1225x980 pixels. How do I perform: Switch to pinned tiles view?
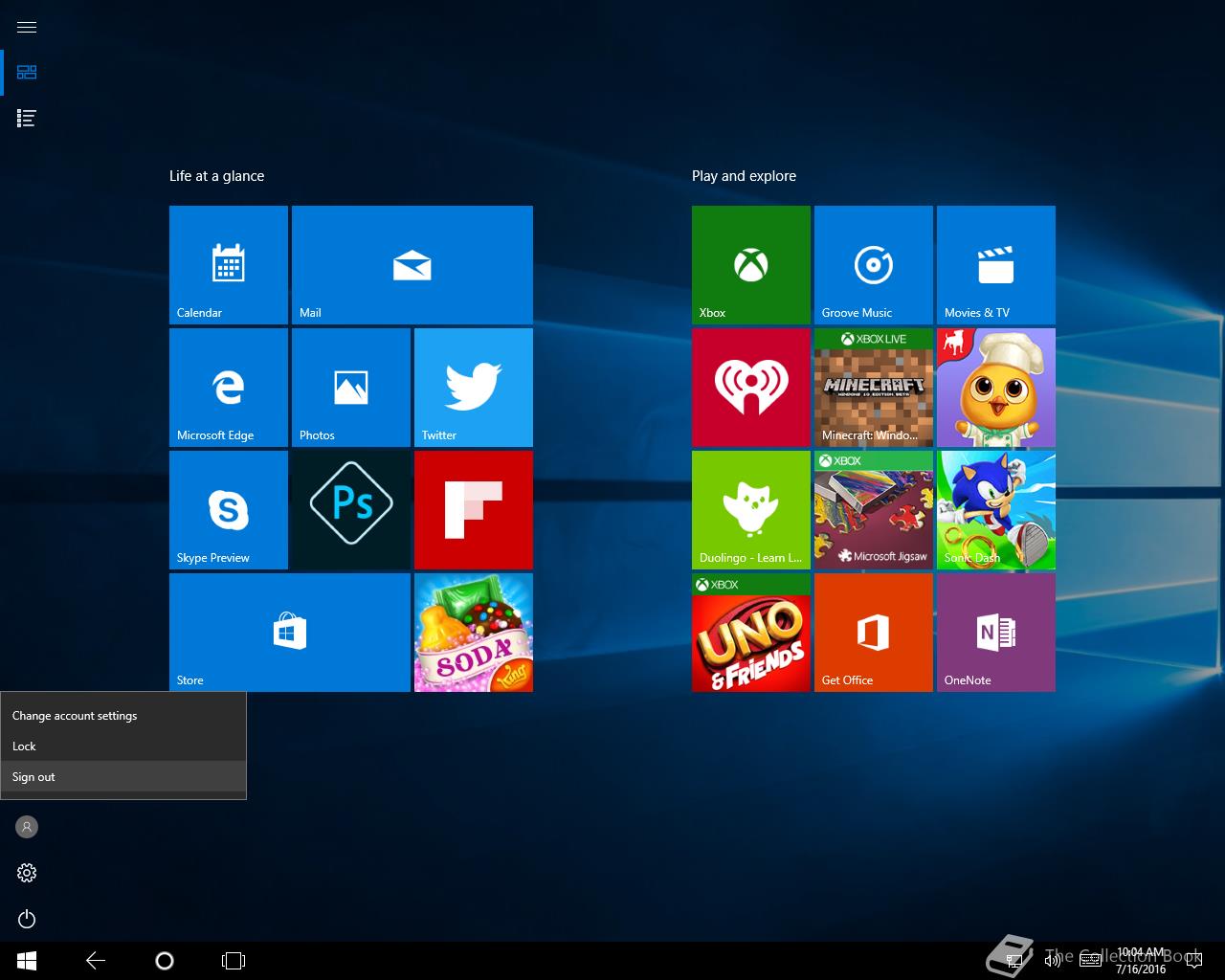pos(27,73)
